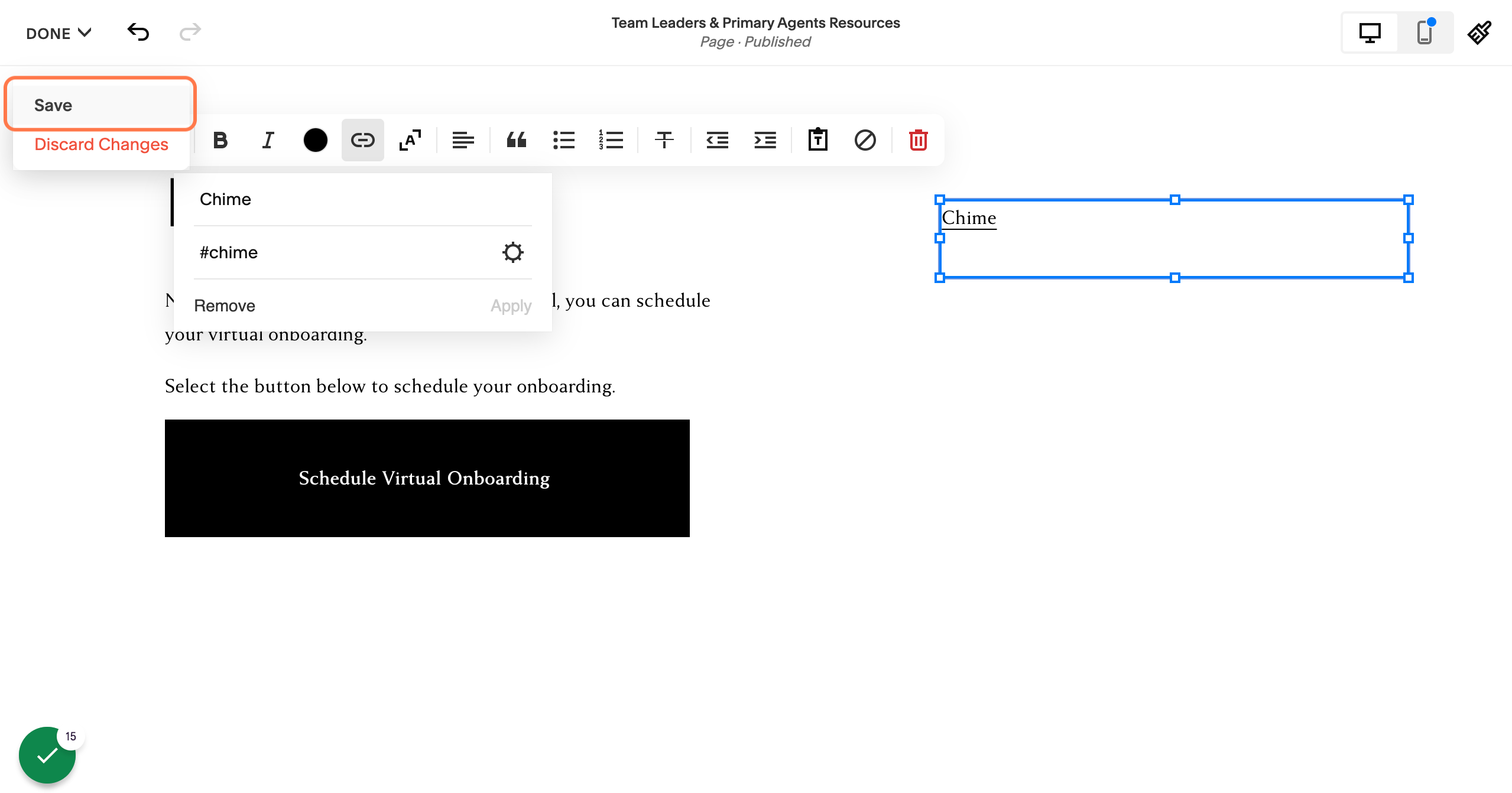
Task: Click the paste as plain text icon
Action: (x=818, y=140)
